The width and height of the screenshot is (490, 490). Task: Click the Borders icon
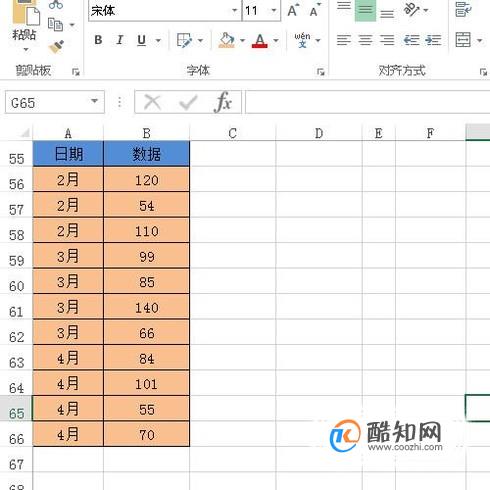(184, 40)
